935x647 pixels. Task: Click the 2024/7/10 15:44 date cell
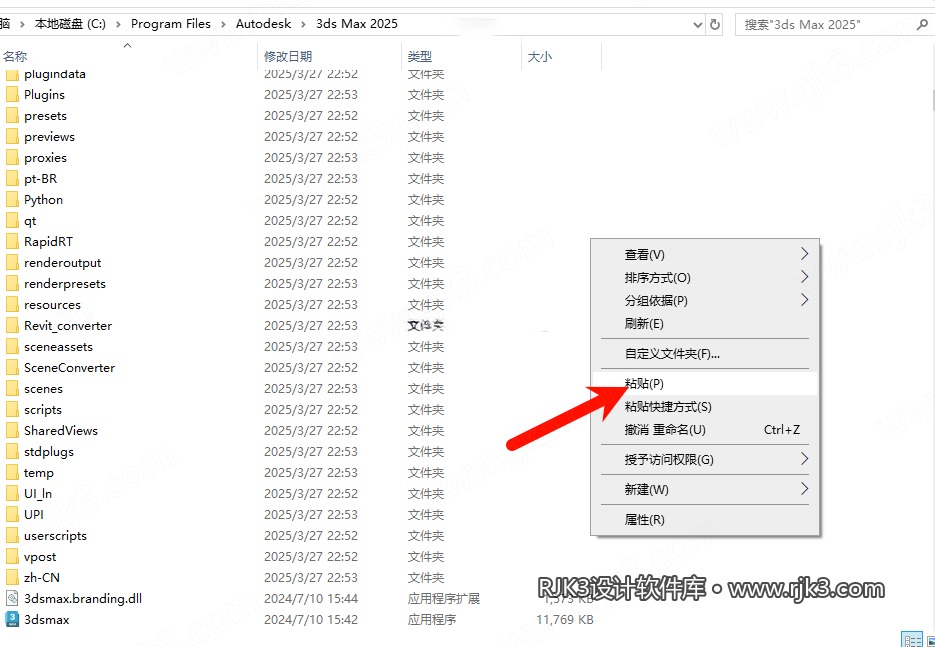coord(311,599)
